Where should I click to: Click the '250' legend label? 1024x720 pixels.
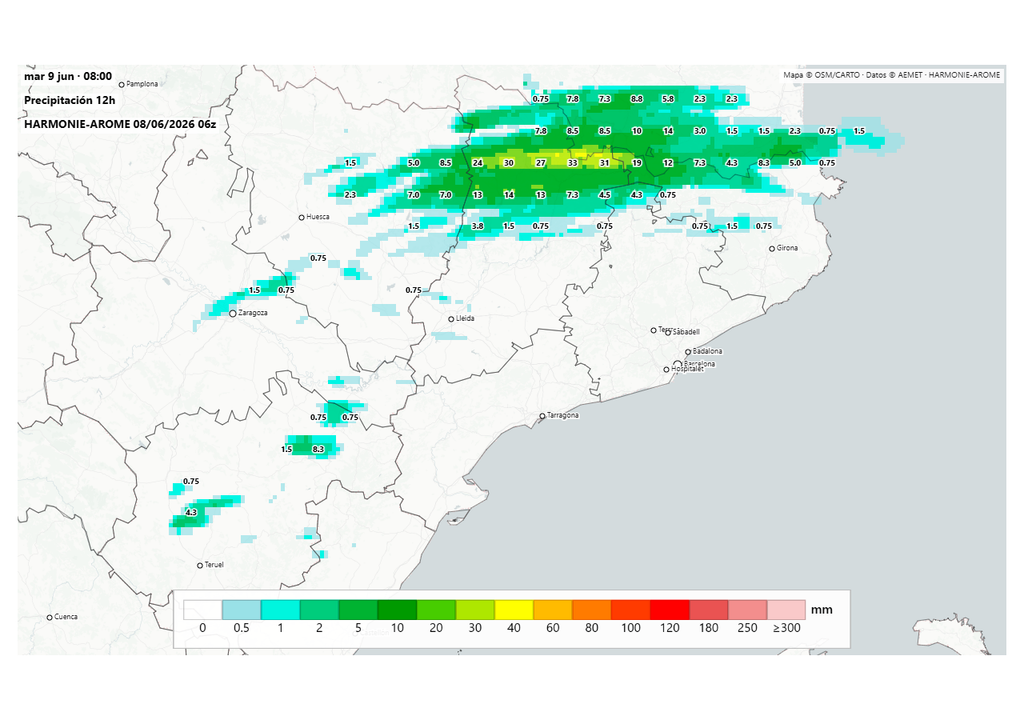coord(747,629)
